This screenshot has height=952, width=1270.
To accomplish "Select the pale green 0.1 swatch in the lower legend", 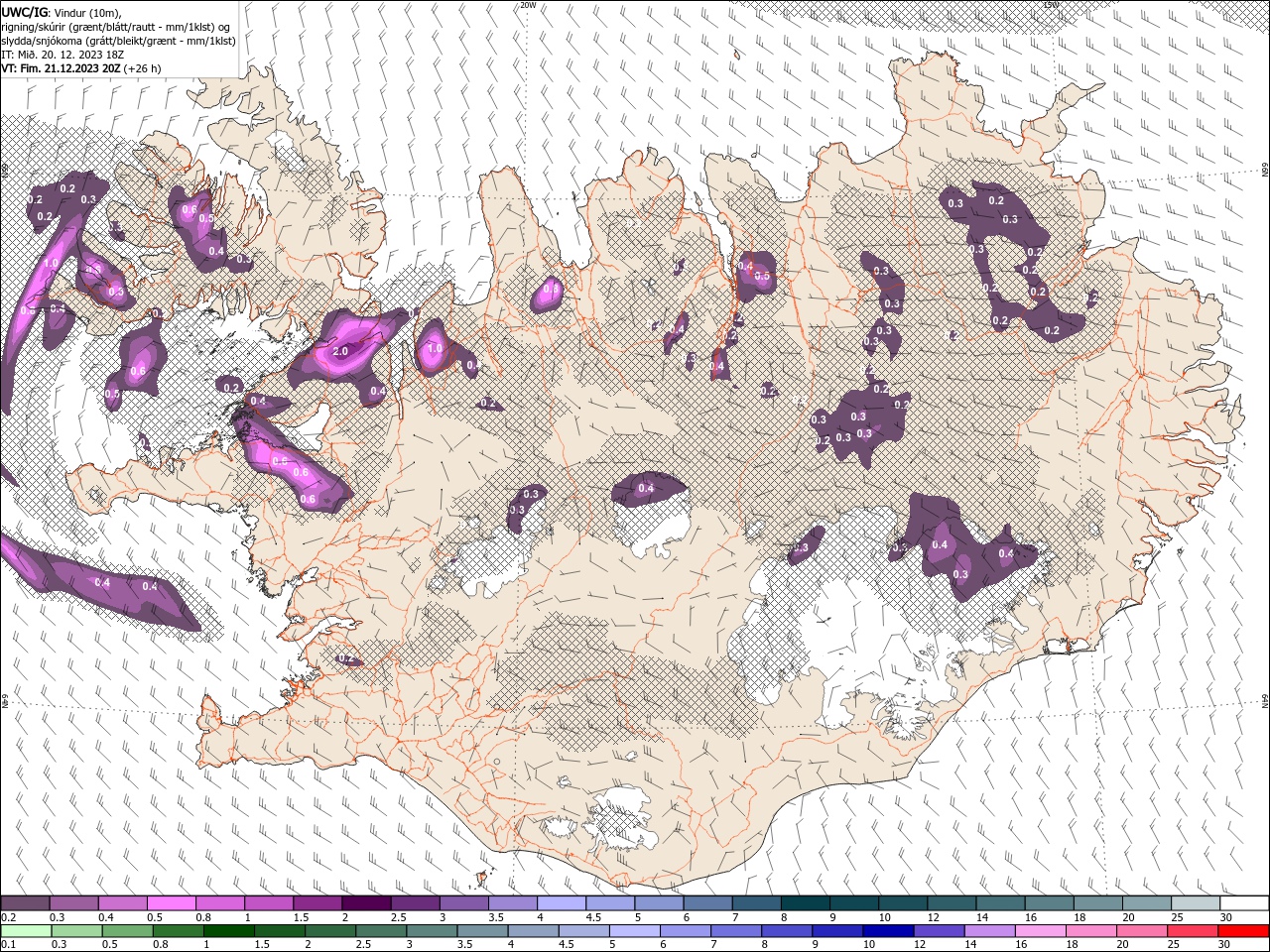I will click(x=27, y=931).
